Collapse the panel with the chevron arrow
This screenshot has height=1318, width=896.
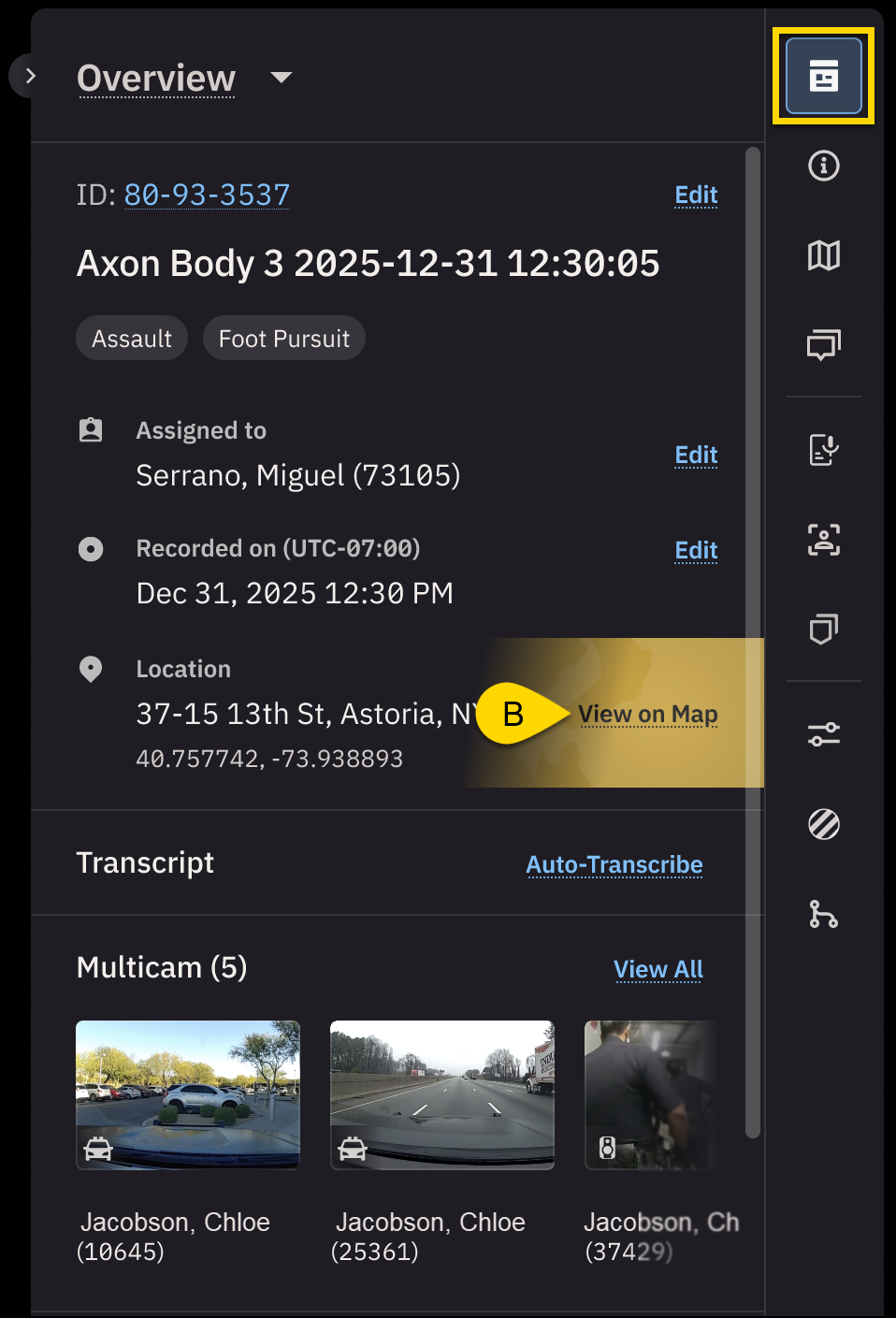click(30, 76)
